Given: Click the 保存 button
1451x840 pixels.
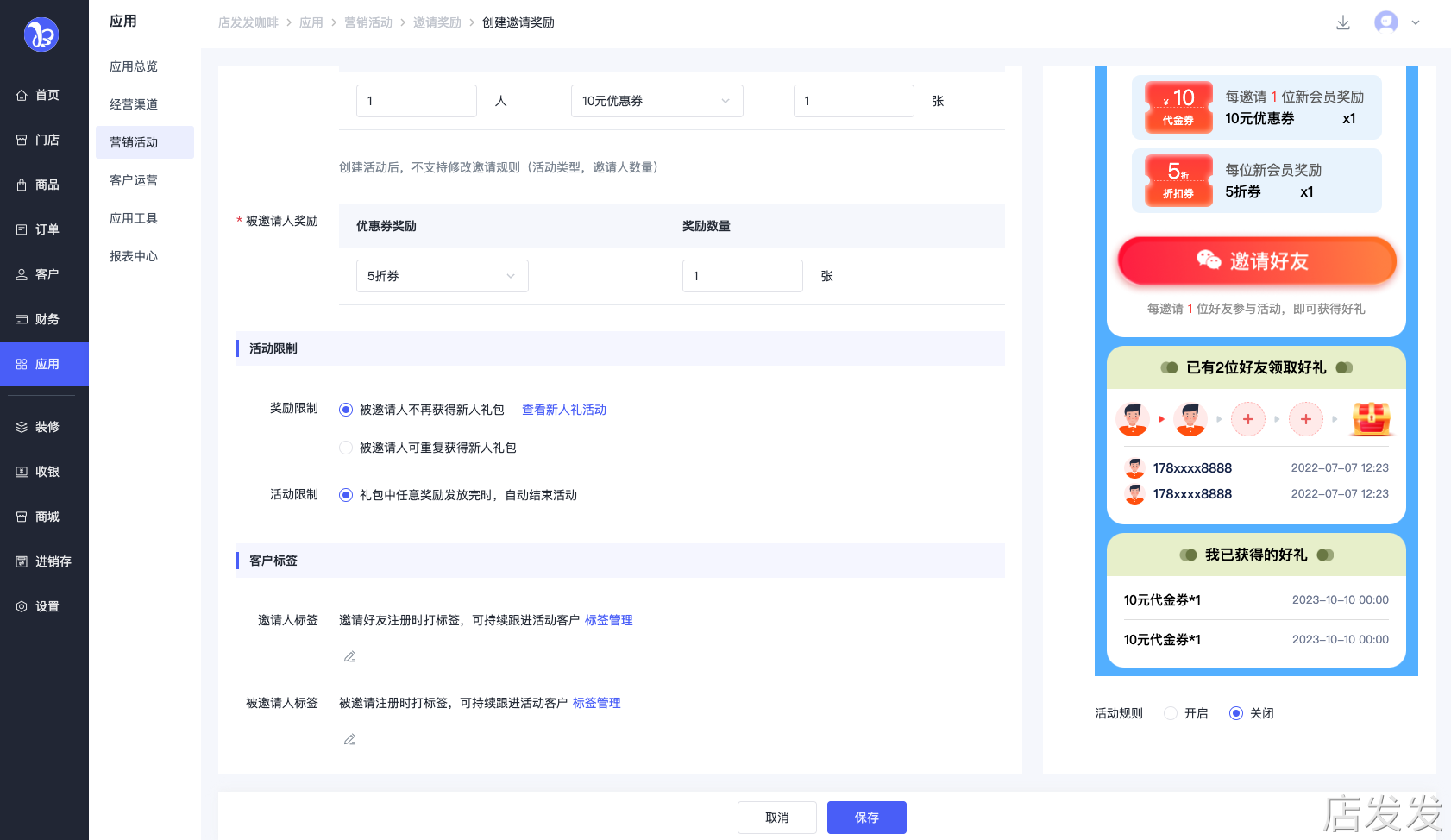Looking at the screenshot, I should coord(867,818).
